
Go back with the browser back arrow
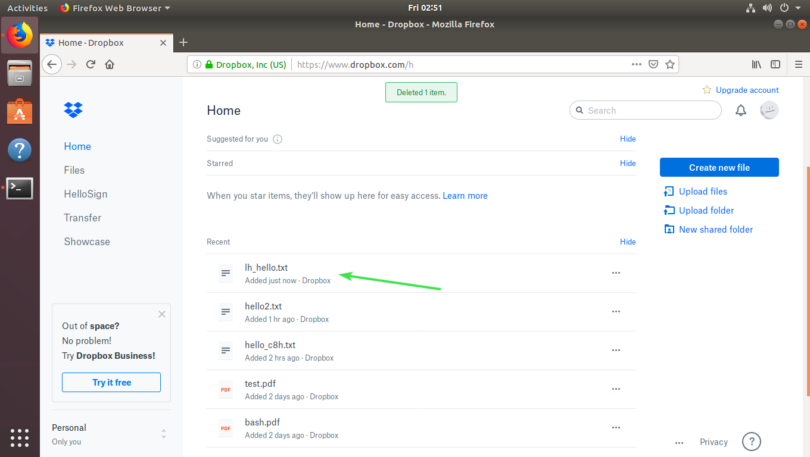pos(52,65)
